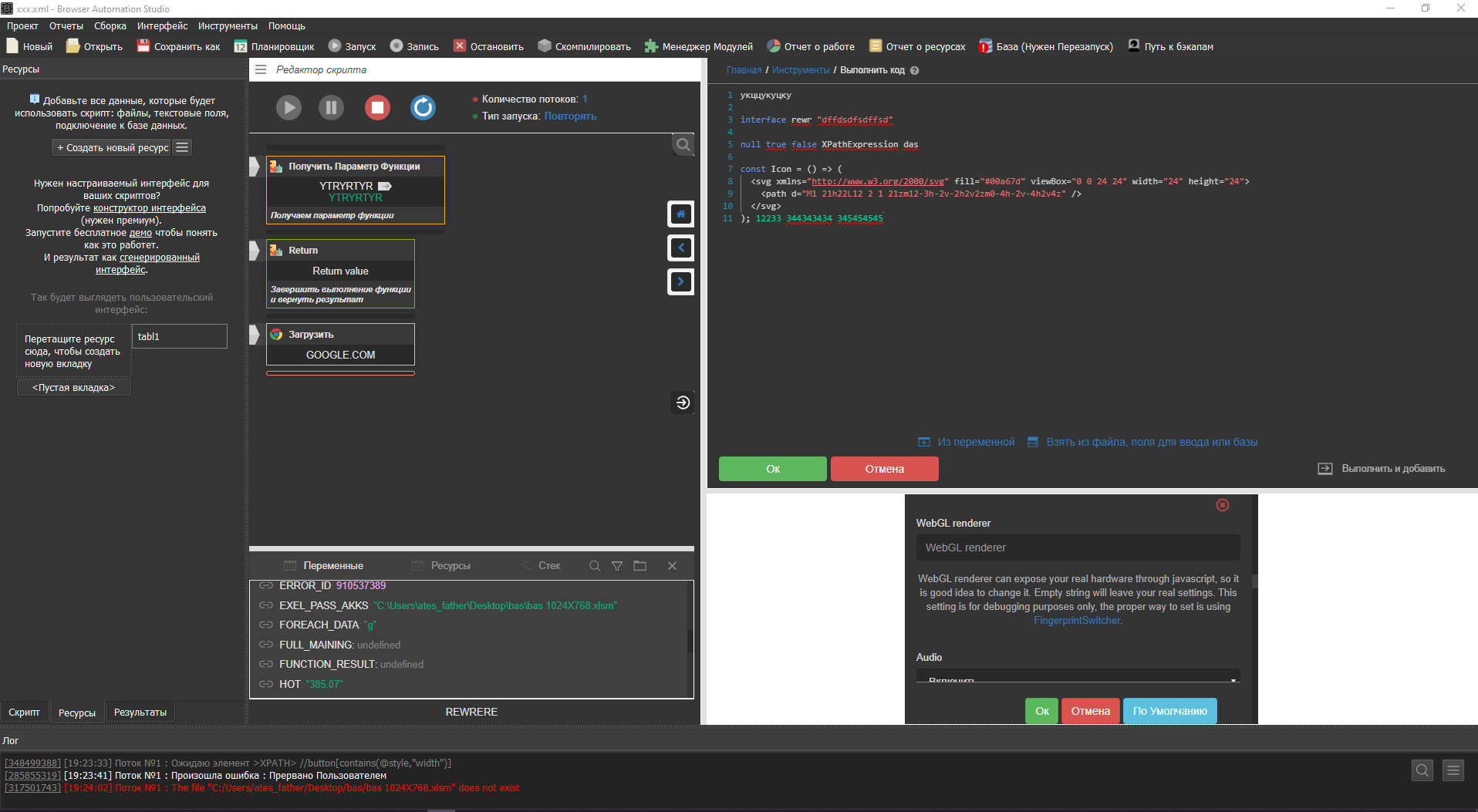Click the blue restart script icon

click(x=423, y=107)
